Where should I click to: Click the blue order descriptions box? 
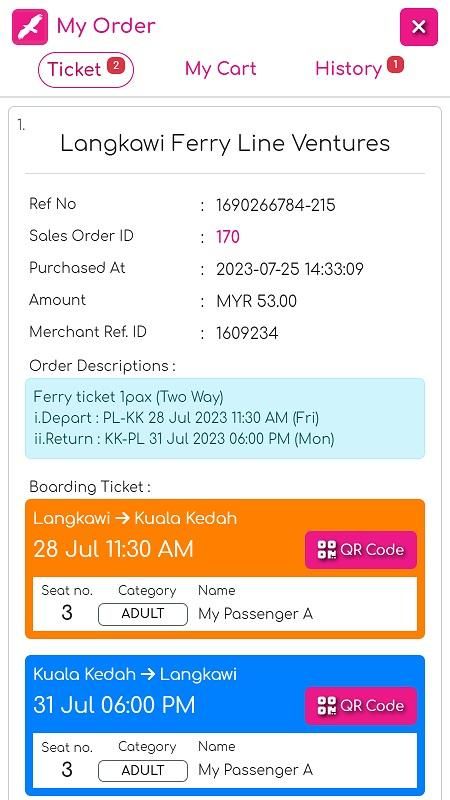225,418
